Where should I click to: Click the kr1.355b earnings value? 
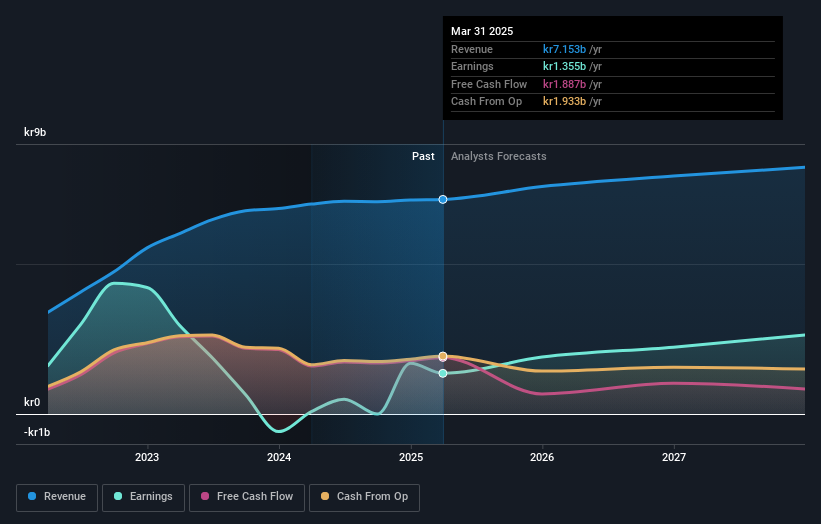564,66
